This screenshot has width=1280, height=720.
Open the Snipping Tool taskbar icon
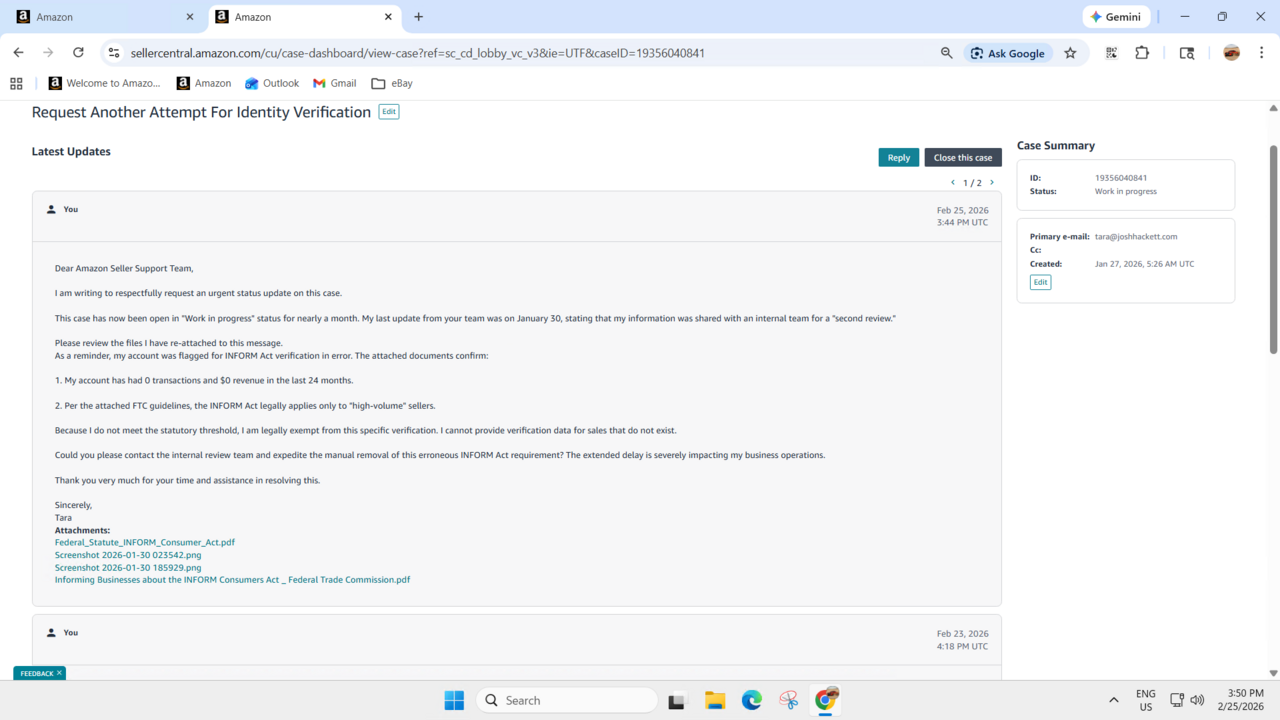point(789,700)
